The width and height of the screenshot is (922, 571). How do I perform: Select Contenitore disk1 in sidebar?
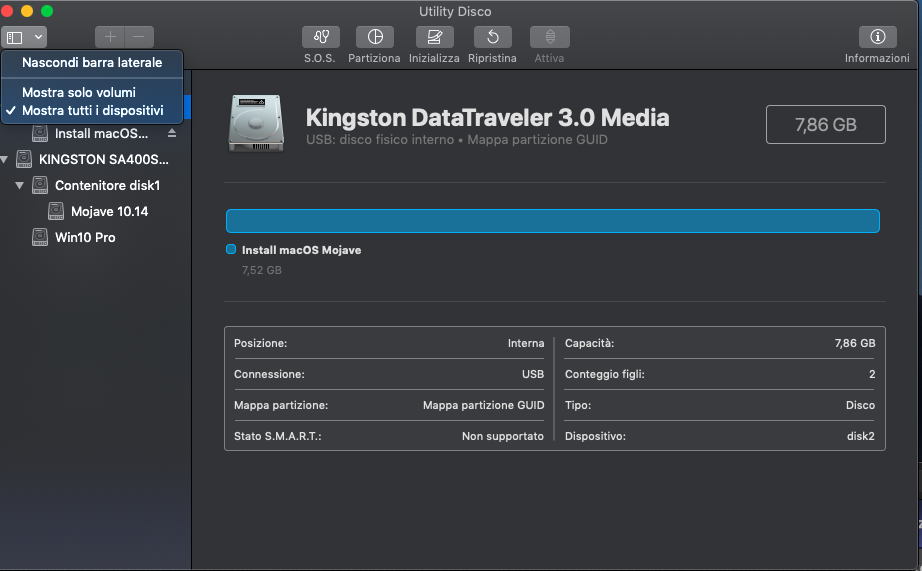108,185
